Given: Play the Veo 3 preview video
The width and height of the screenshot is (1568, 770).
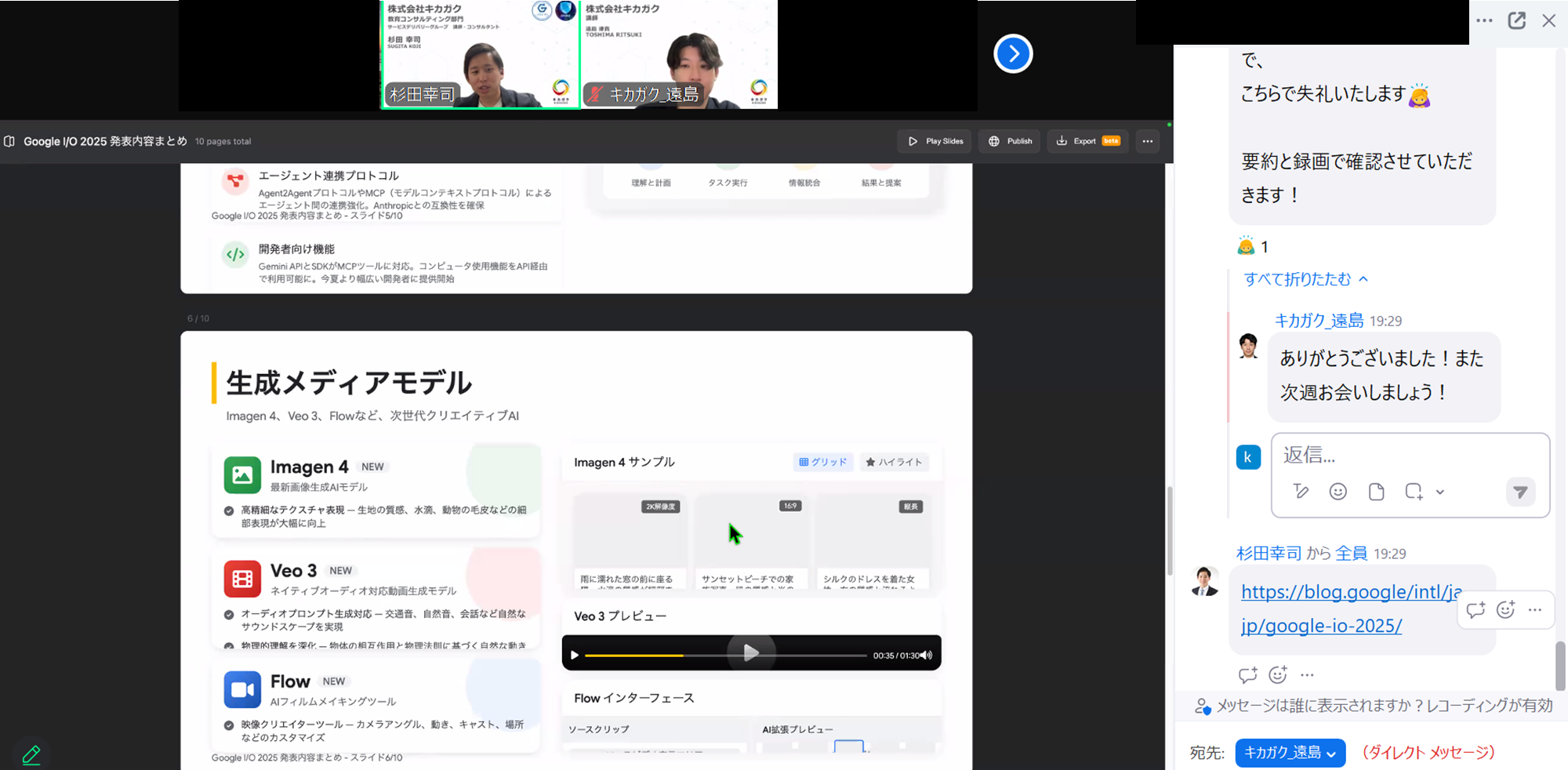Looking at the screenshot, I should tap(750, 652).
